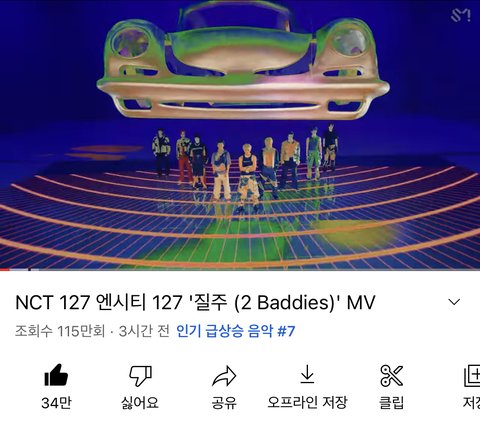Expand the video description with the chevron
The width and height of the screenshot is (480, 423).
(454, 302)
